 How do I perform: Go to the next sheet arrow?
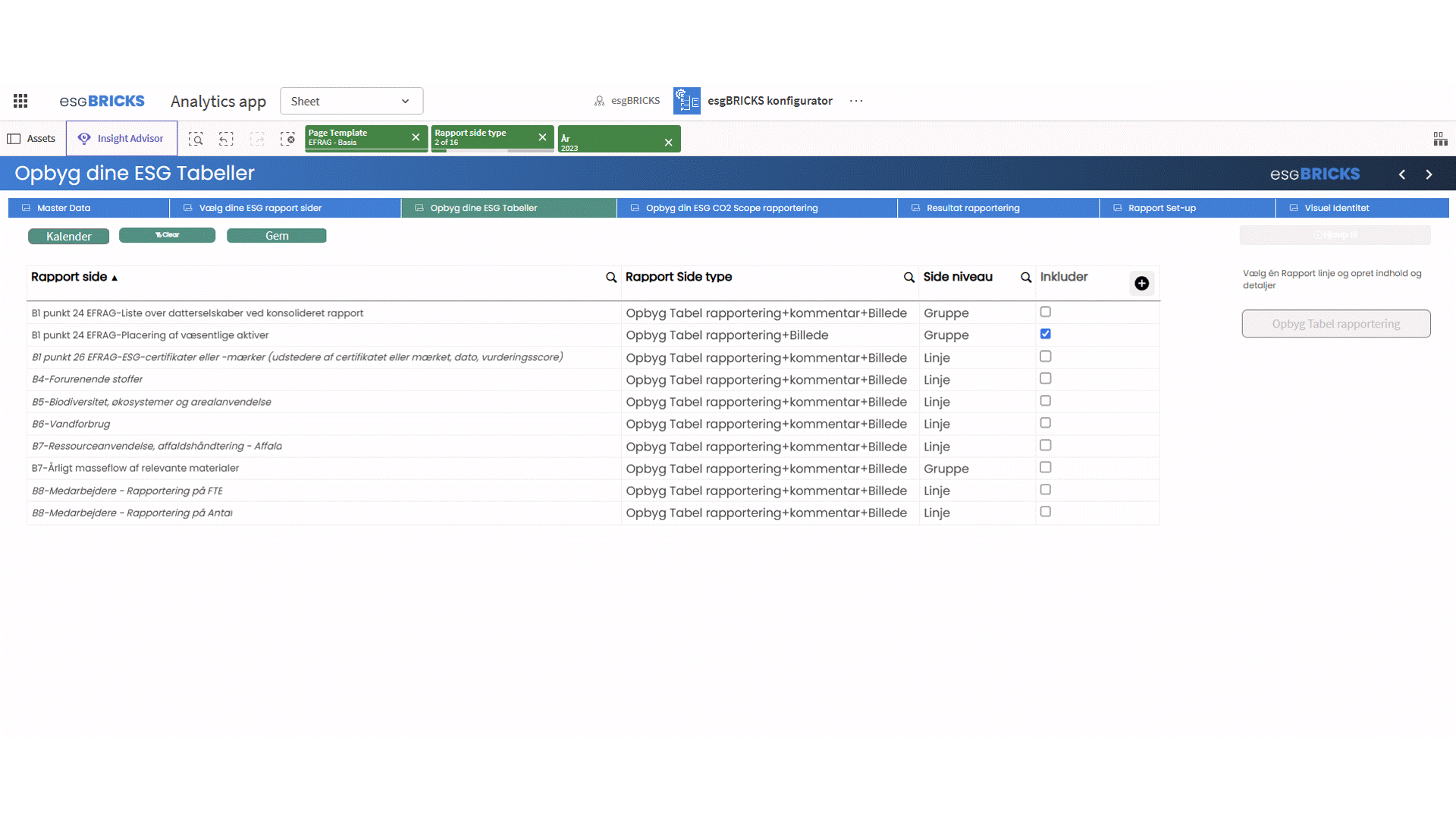[x=1429, y=174]
